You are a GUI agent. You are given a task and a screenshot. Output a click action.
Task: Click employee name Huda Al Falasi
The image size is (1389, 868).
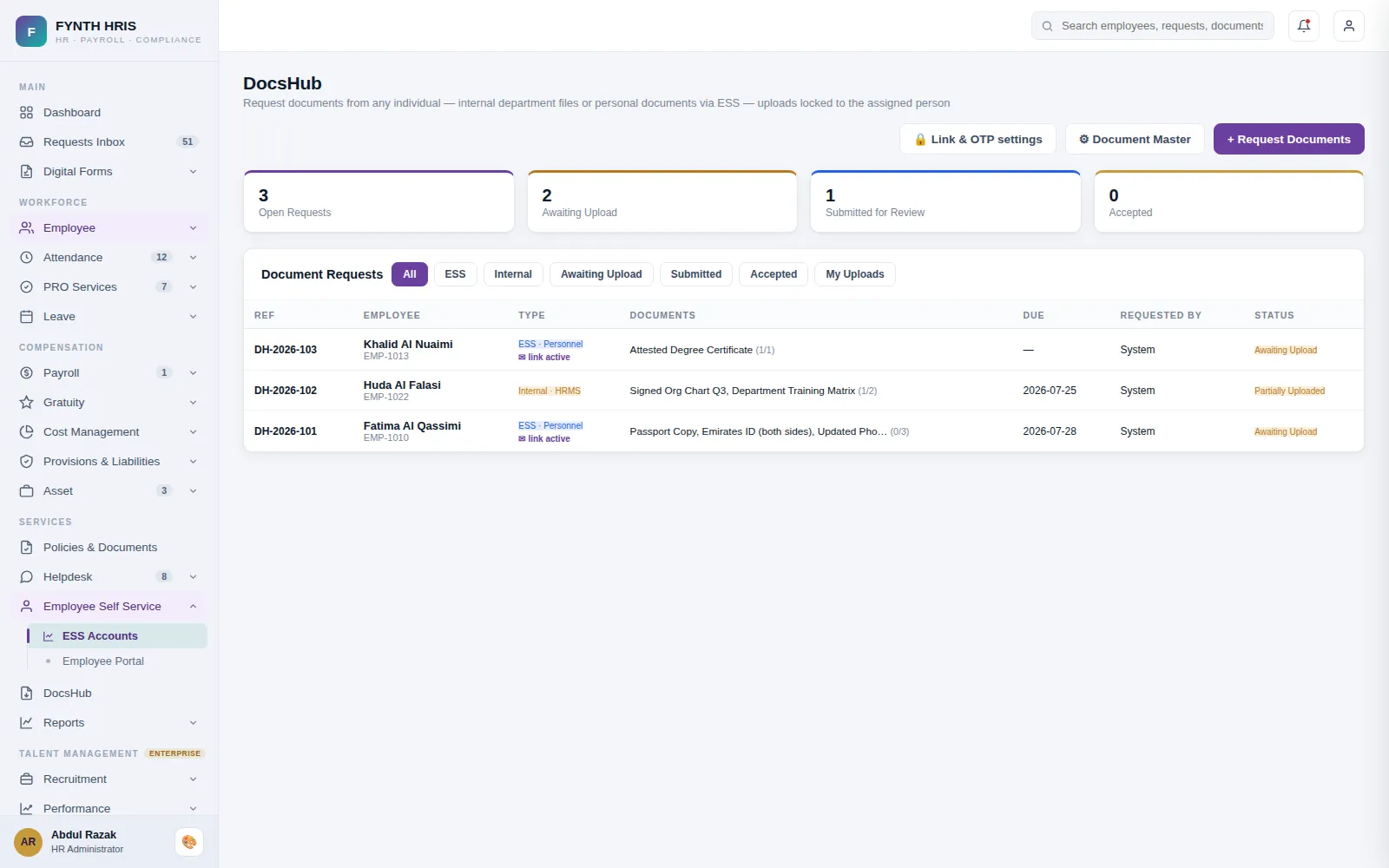[x=402, y=385]
